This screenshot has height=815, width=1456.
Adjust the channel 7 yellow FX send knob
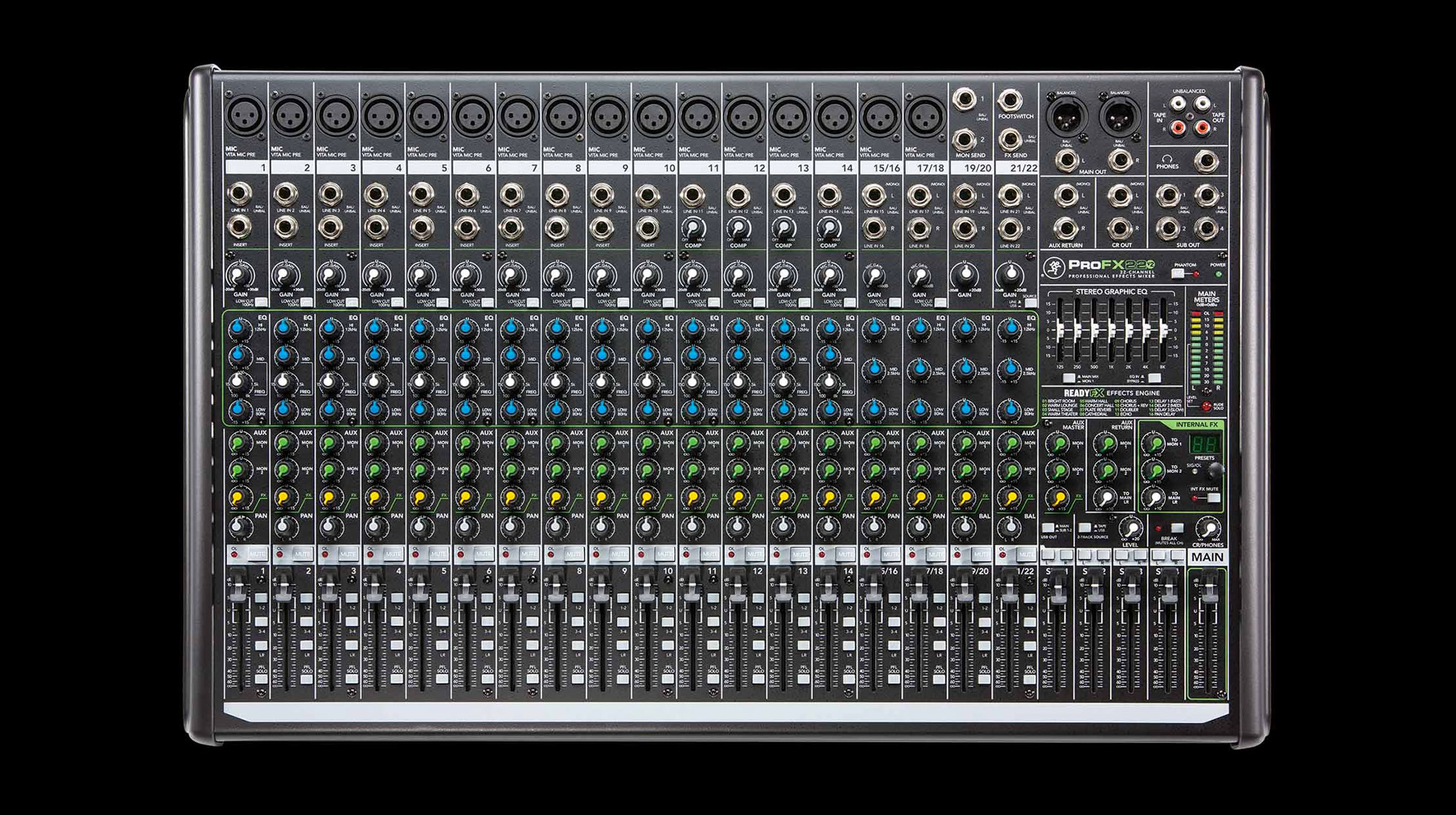(x=511, y=497)
